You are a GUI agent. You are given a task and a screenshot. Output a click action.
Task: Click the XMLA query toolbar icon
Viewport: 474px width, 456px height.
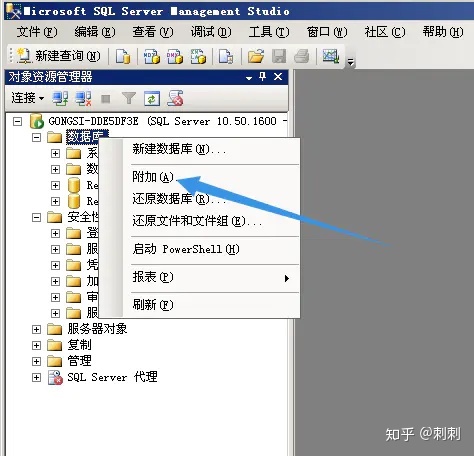(198, 56)
